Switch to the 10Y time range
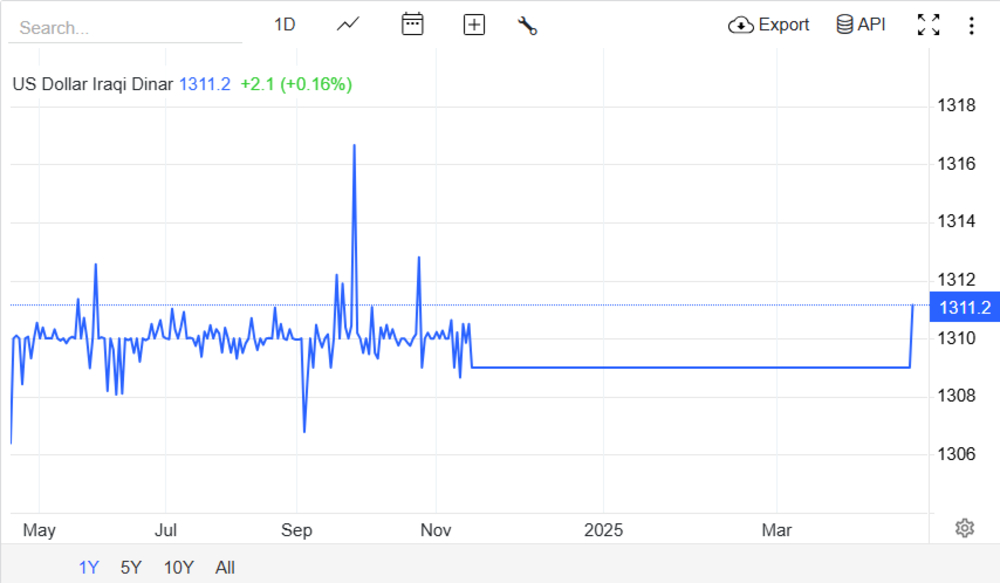This screenshot has height=583, width=1000. (x=178, y=567)
